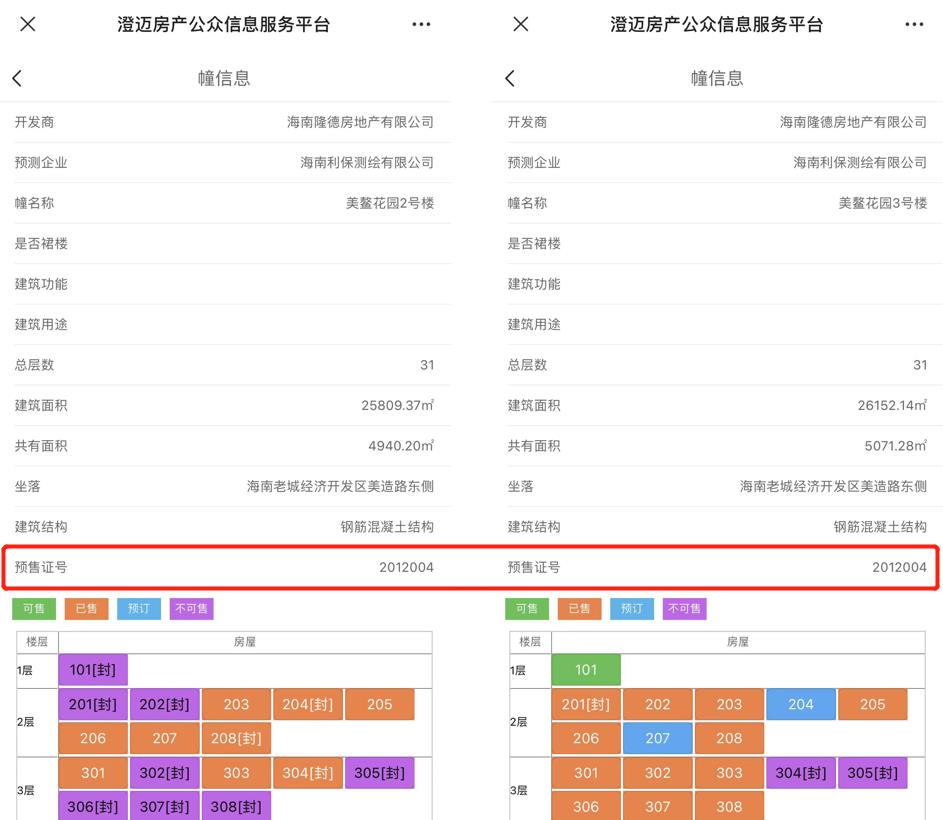Switch to the 幢信息 header tab
Image resolution: width=943 pixels, height=820 pixels.
224,77
